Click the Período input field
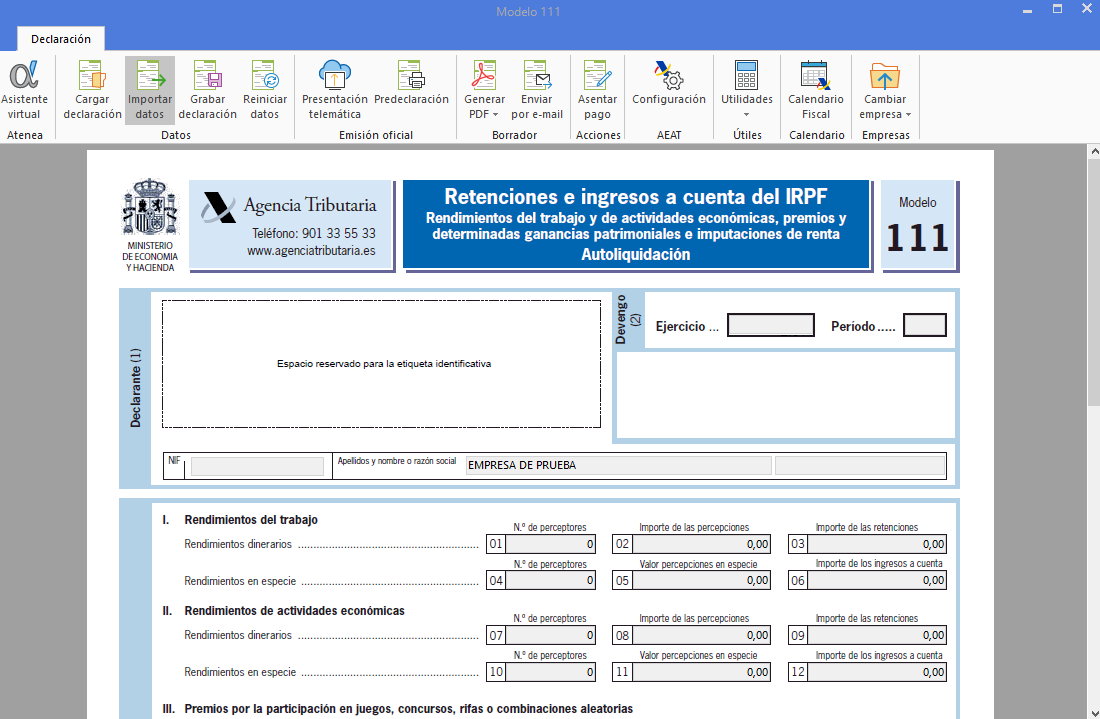Viewport: 1100px width, 719px height. 924,326
